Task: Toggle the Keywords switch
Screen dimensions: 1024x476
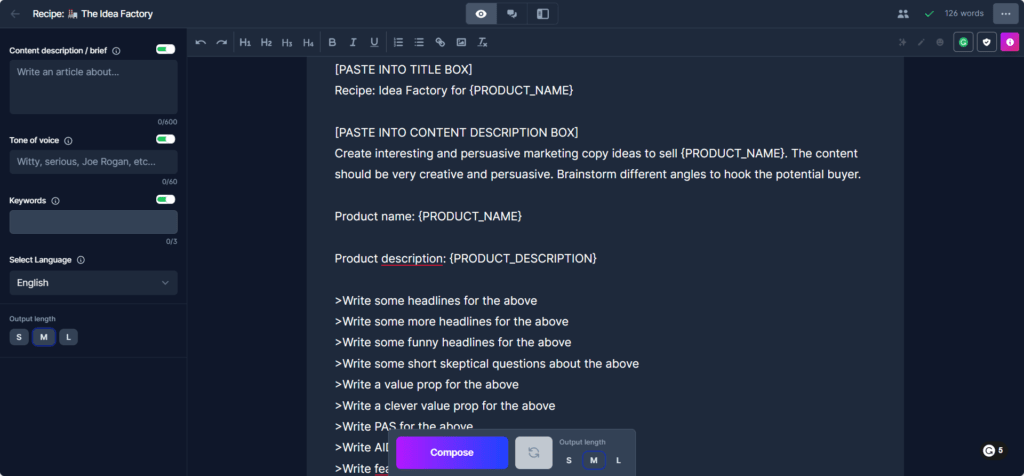Action: point(165,199)
